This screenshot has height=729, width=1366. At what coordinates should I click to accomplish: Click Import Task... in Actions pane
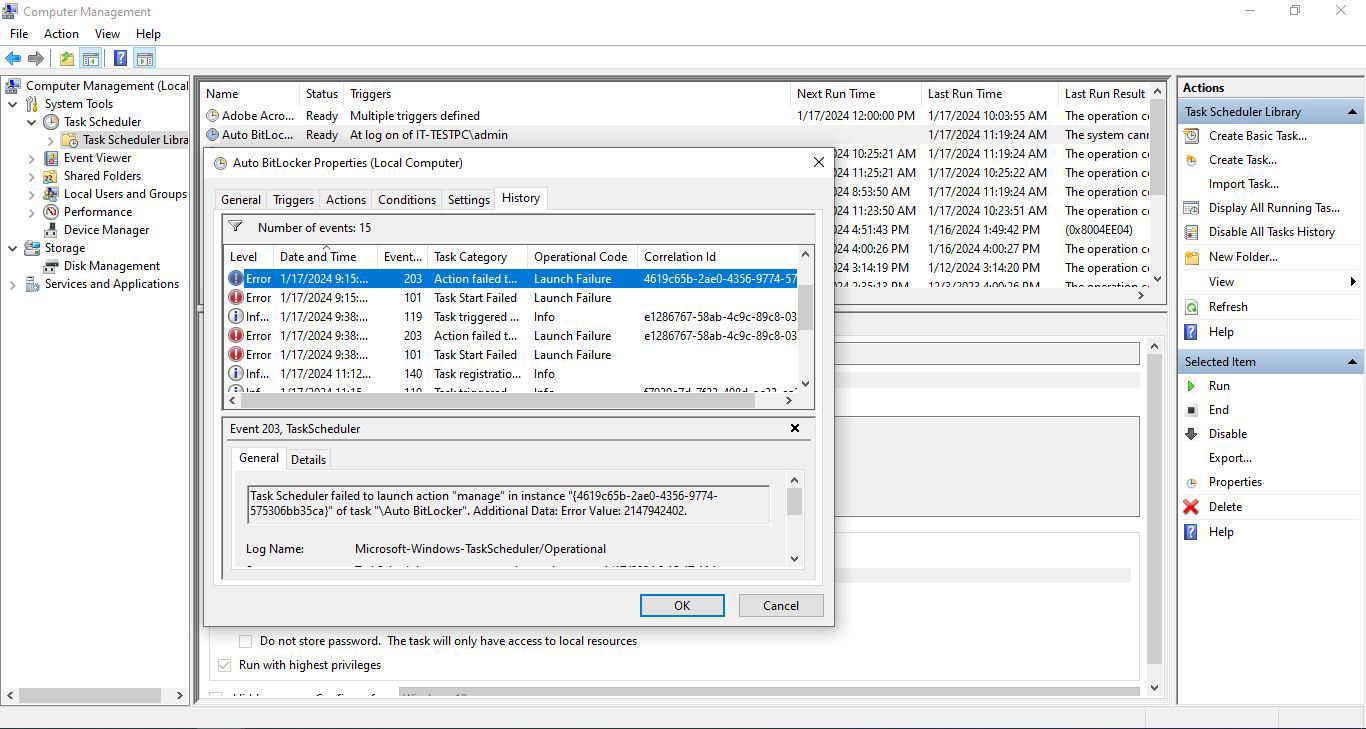(1243, 184)
